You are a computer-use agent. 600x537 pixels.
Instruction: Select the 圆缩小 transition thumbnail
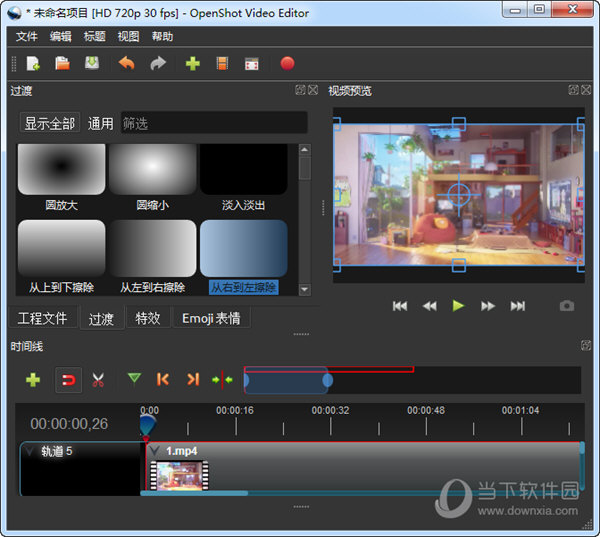pos(153,169)
